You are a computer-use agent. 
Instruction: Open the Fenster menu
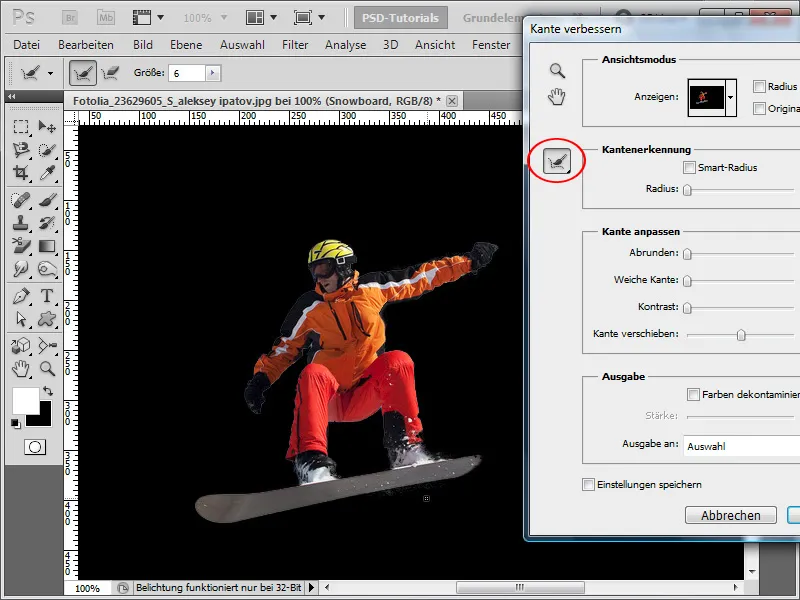(x=491, y=45)
